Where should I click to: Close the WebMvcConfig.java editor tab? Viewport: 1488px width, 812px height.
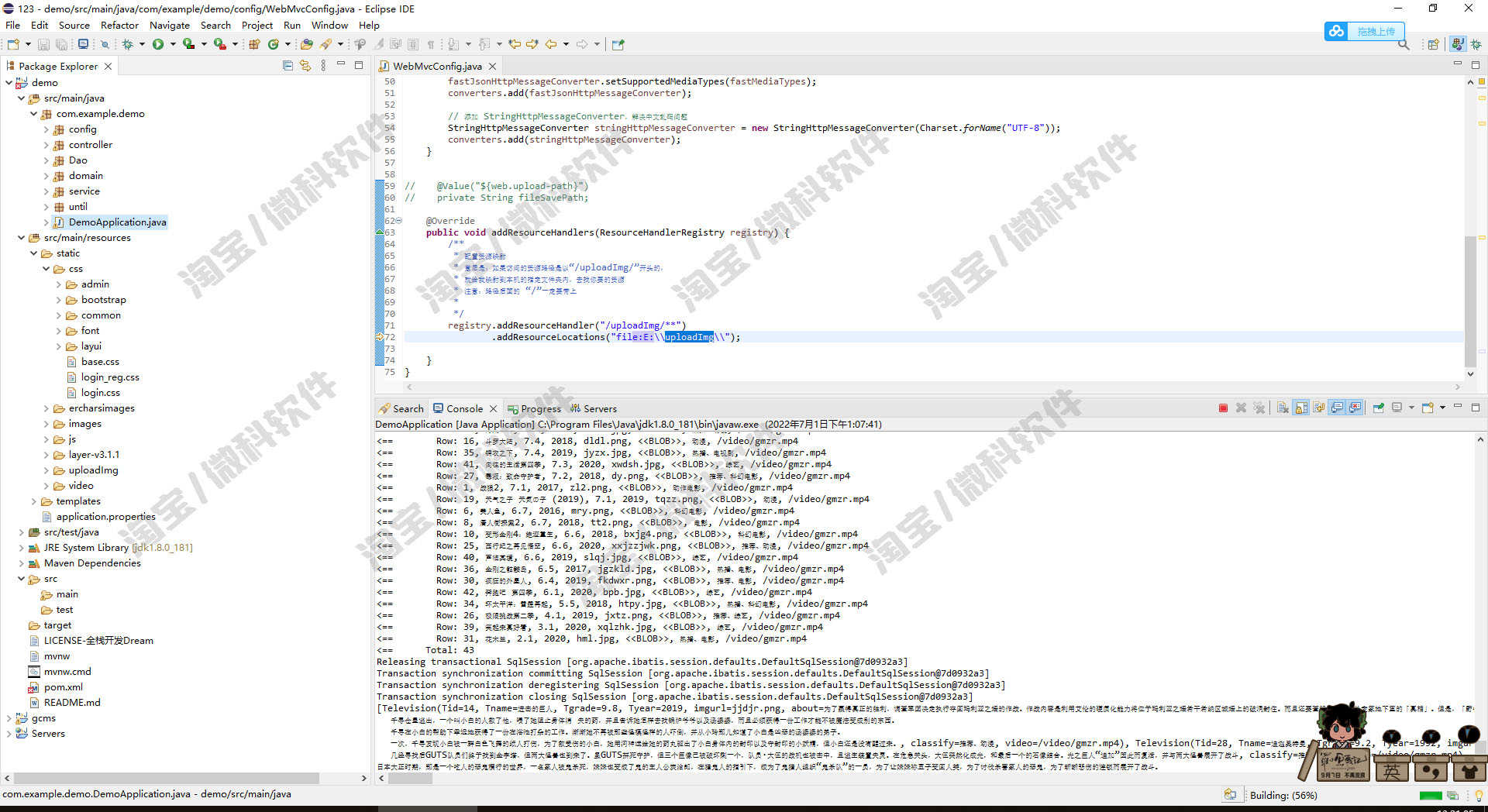click(492, 66)
